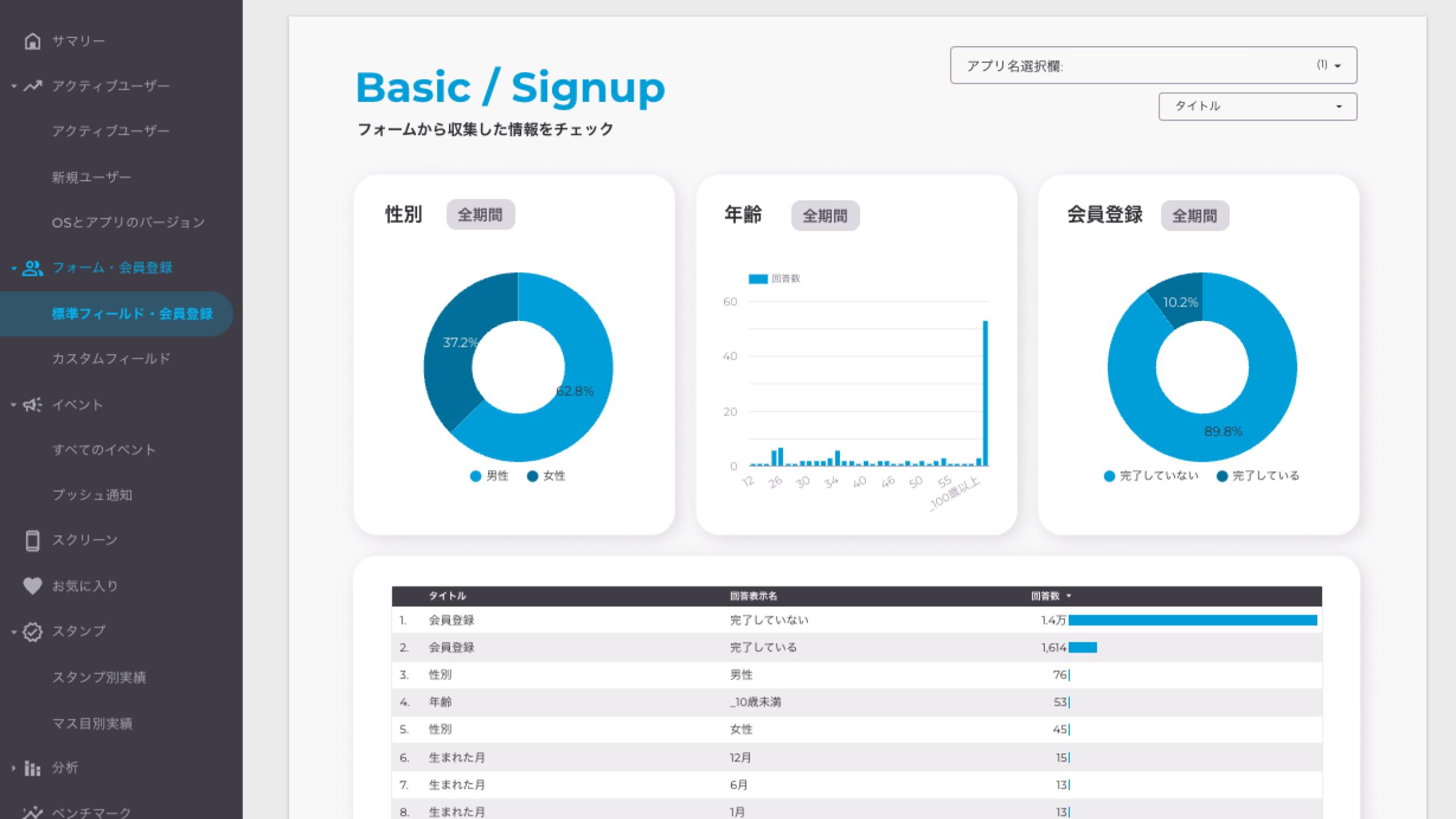This screenshot has width=1456, height=819.
Task: Open カスタムフィールド
Action: click(x=111, y=359)
